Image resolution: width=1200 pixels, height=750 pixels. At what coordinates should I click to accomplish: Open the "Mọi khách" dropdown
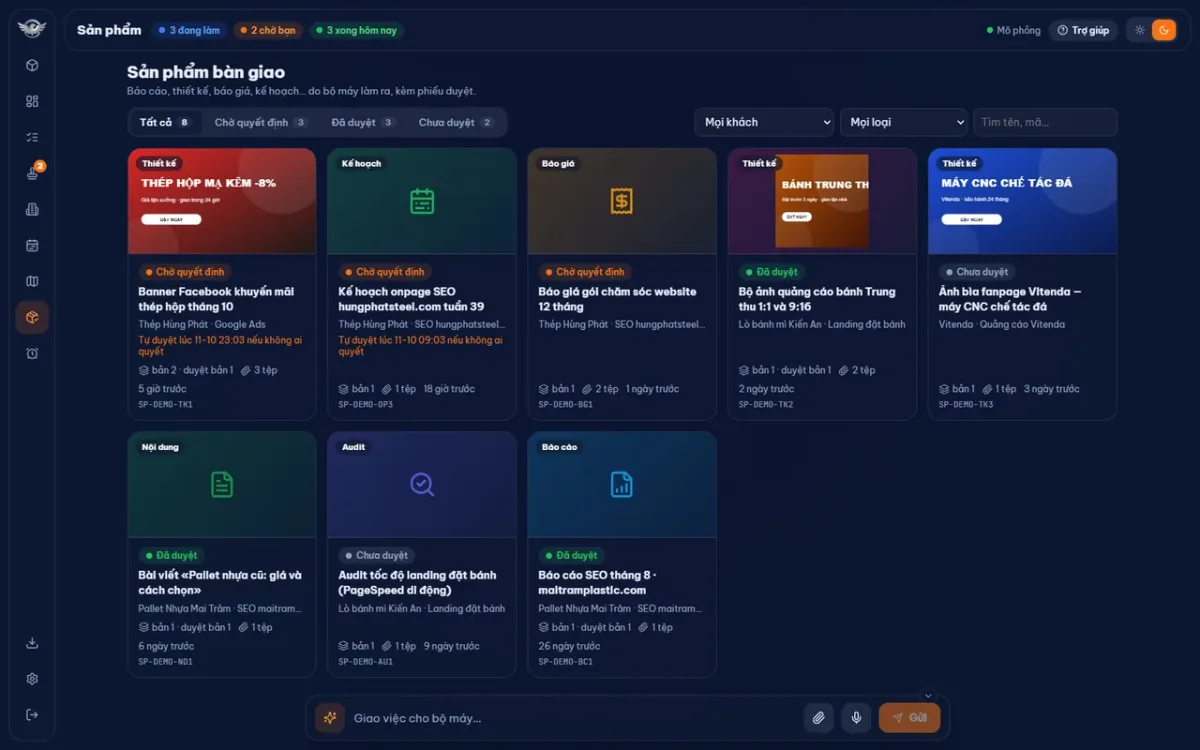pos(764,122)
